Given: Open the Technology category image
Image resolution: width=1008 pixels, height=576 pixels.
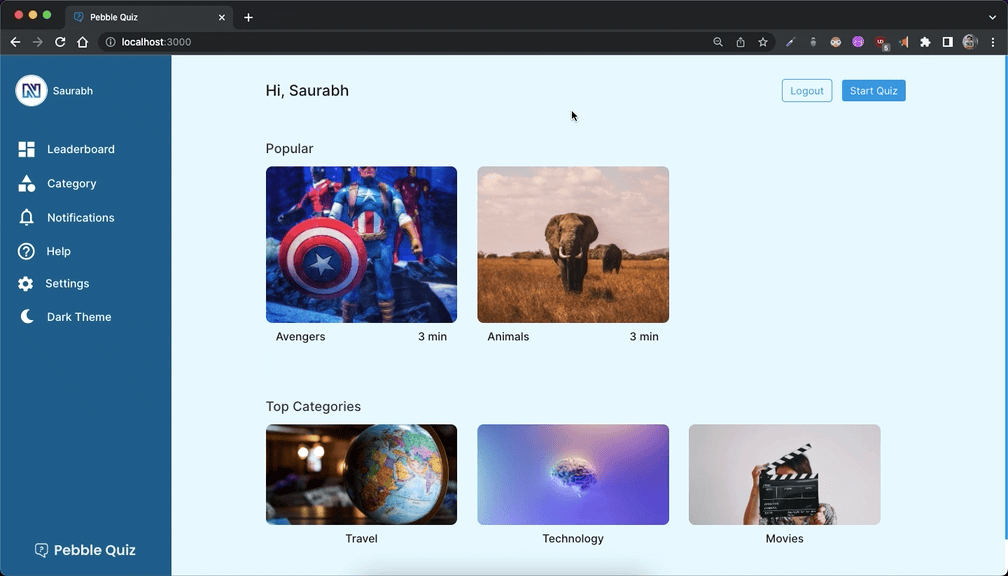Looking at the screenshot, I should [x=573, y=474].
